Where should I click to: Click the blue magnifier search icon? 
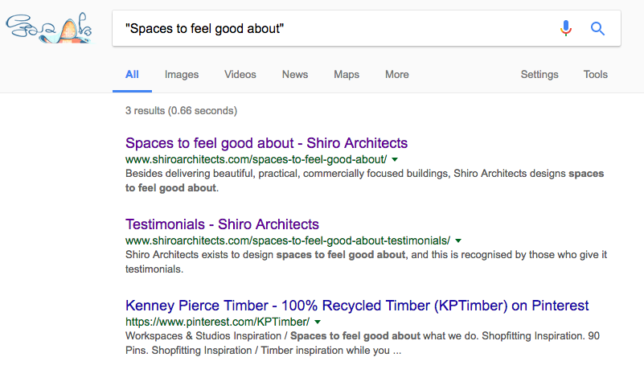tap(598, 28)
